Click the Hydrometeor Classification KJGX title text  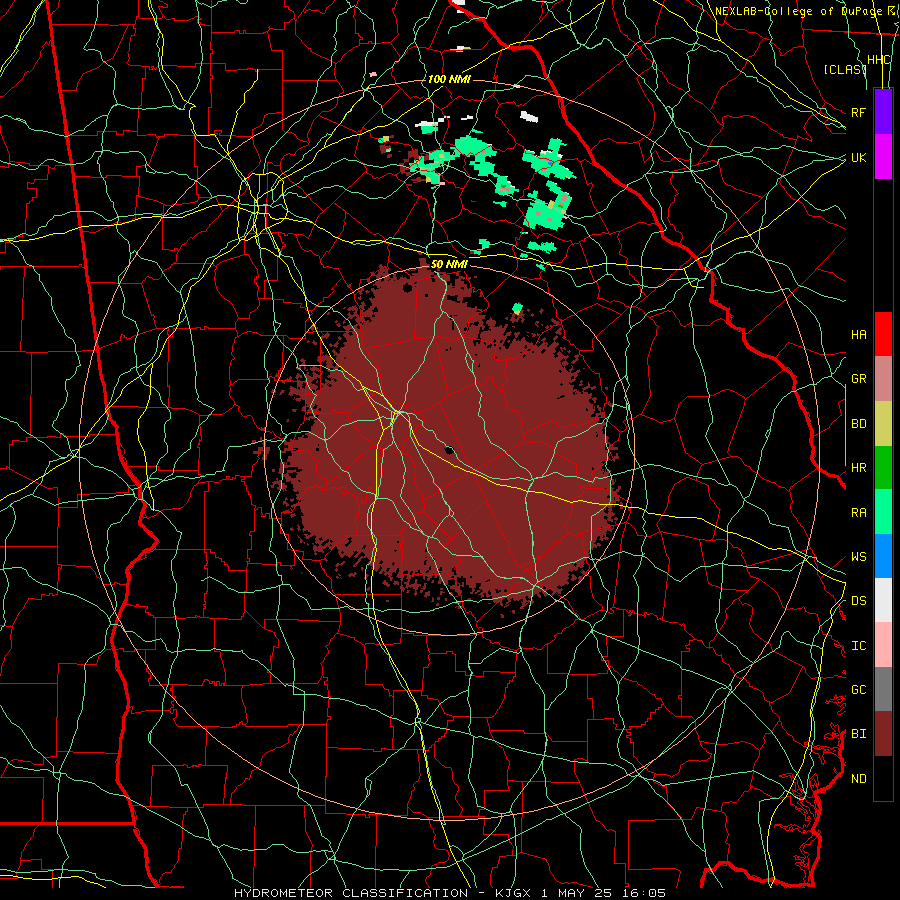tap(449, 893)
